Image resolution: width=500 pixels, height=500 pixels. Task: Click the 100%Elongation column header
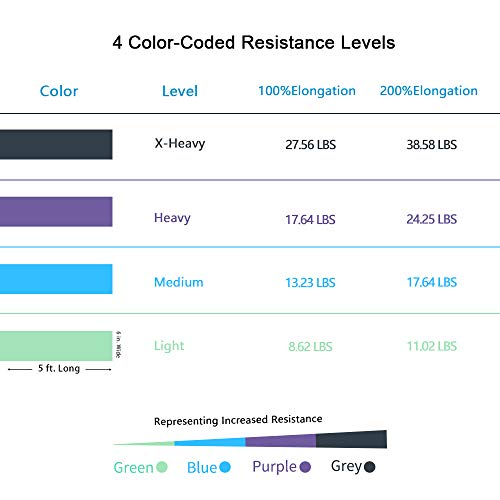pyautogui.click(x=307, y=91)
